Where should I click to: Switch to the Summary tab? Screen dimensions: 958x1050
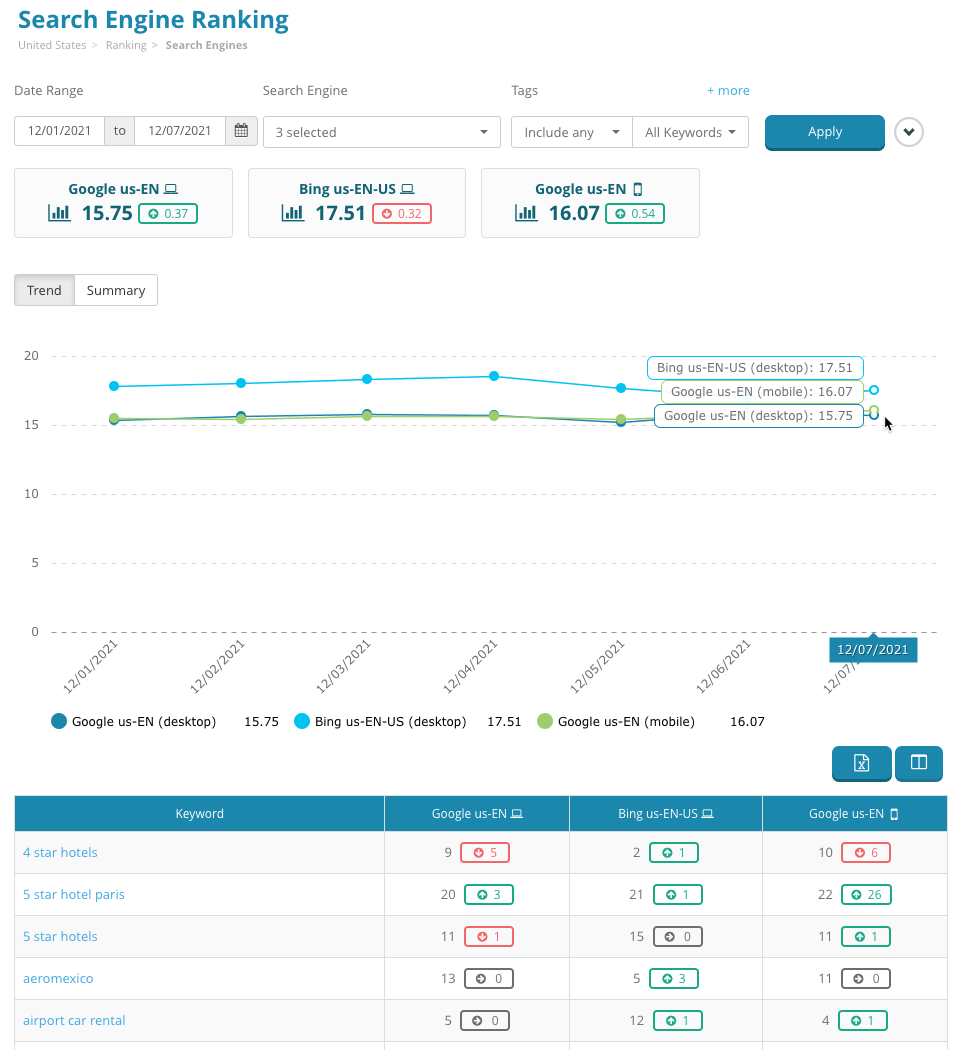(x=116, y=290)
